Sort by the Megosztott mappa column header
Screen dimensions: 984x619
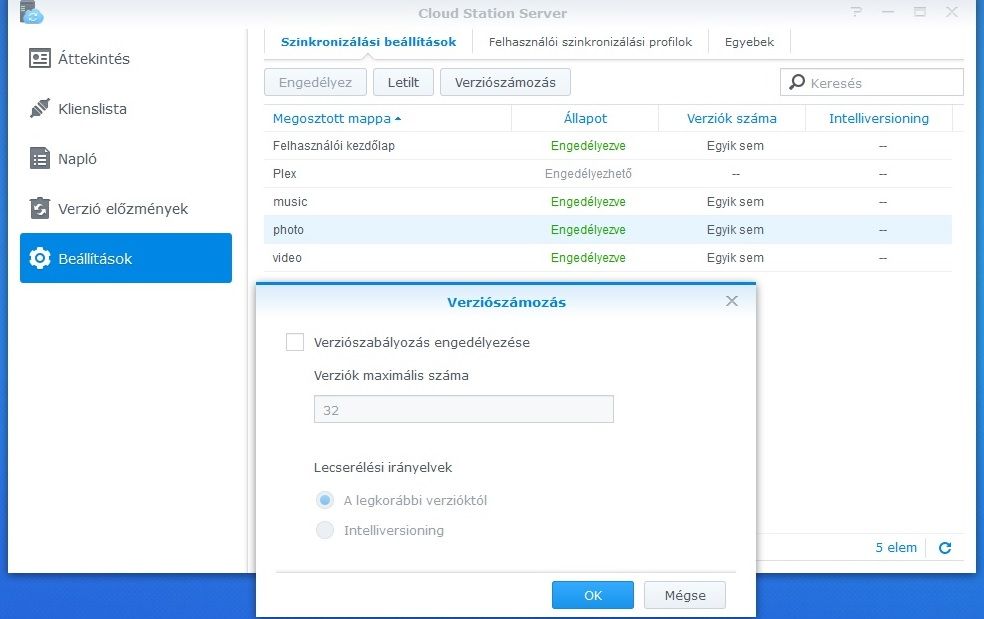coord(330,118)
